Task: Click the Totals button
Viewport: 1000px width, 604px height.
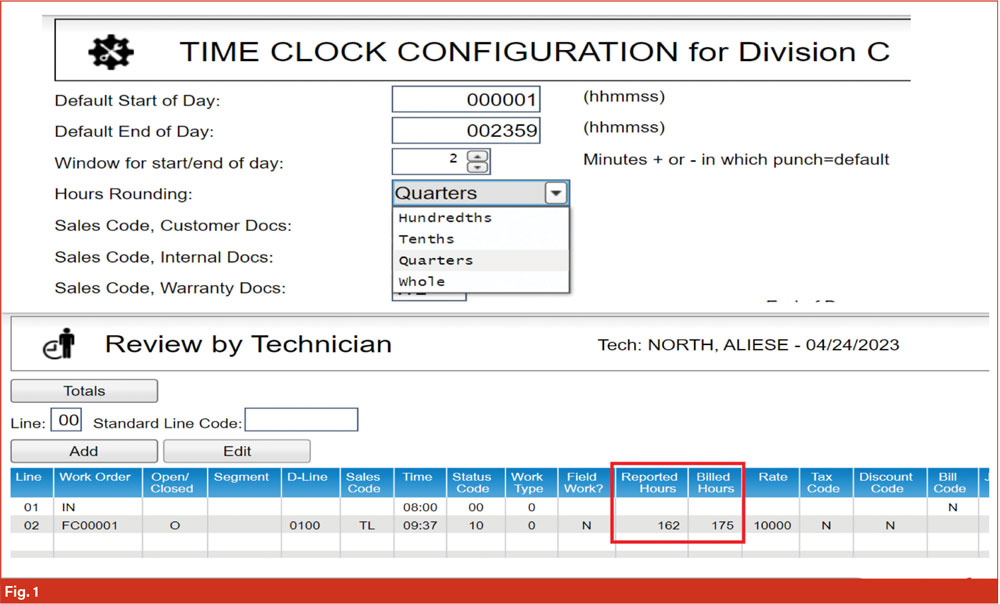Action: click(84, 391)
